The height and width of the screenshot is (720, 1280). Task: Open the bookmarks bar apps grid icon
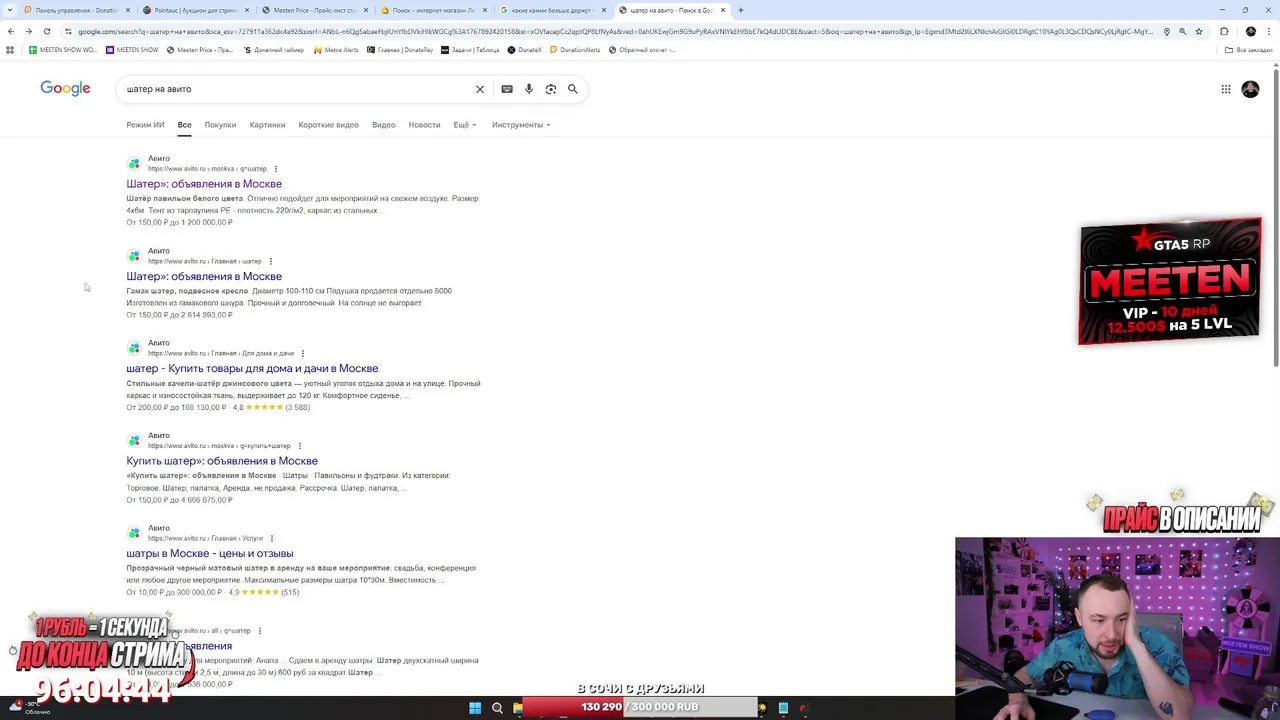(10, 50)
